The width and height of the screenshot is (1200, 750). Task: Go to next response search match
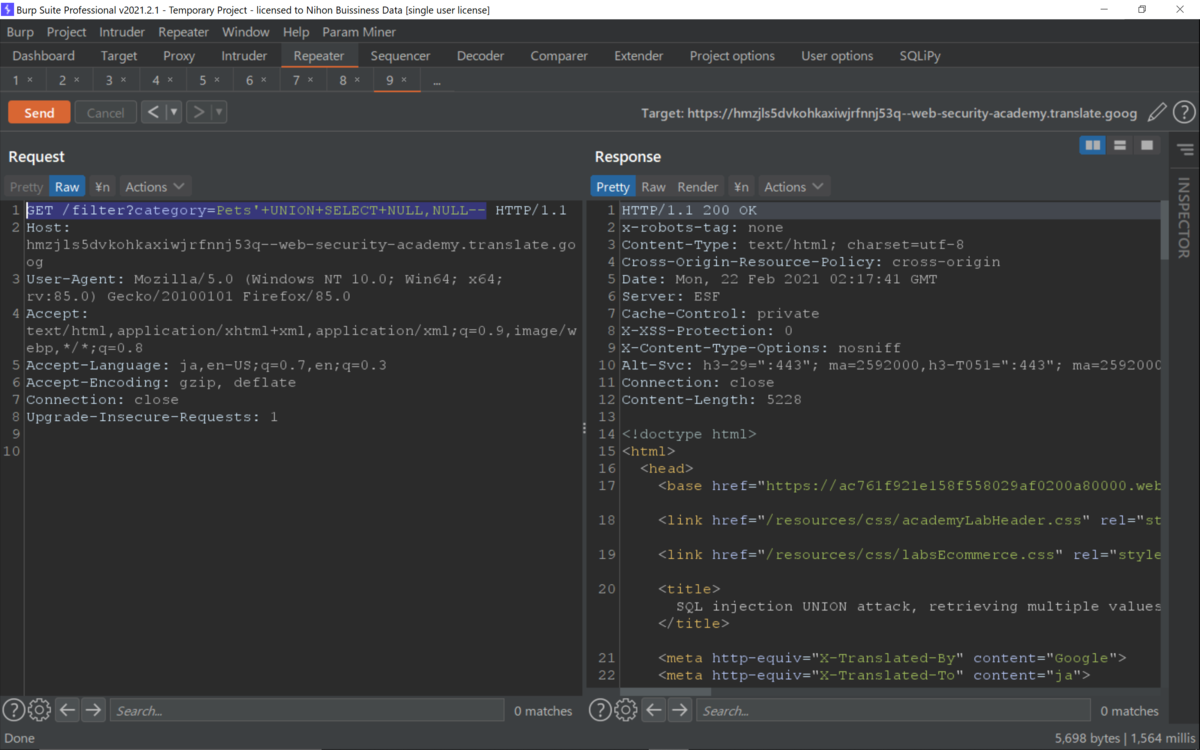tap(679, 710)
